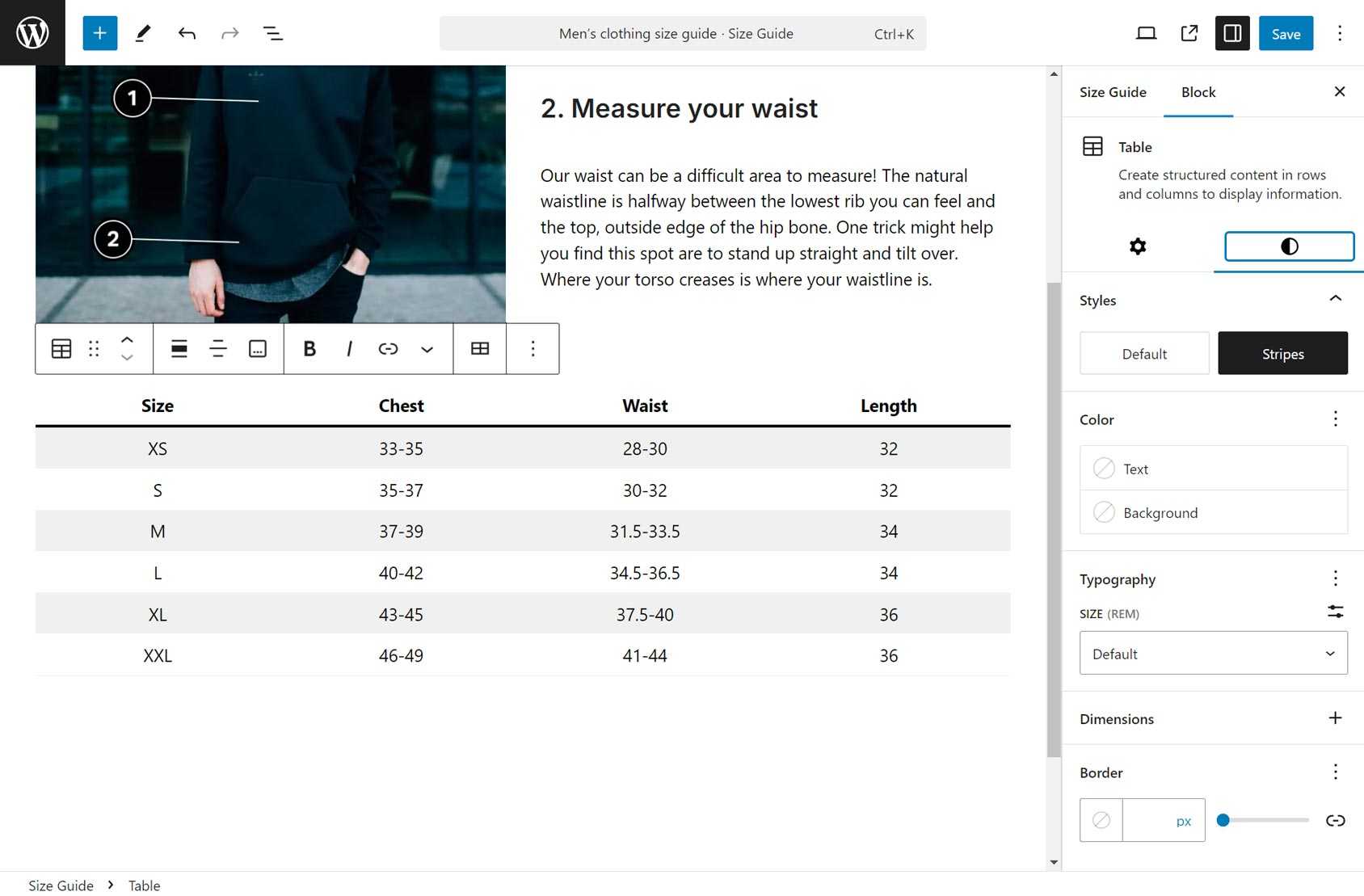Add a Dimensions option with plus
Viewport: 1364px width, 896px height.
(x=1336, y=717)
